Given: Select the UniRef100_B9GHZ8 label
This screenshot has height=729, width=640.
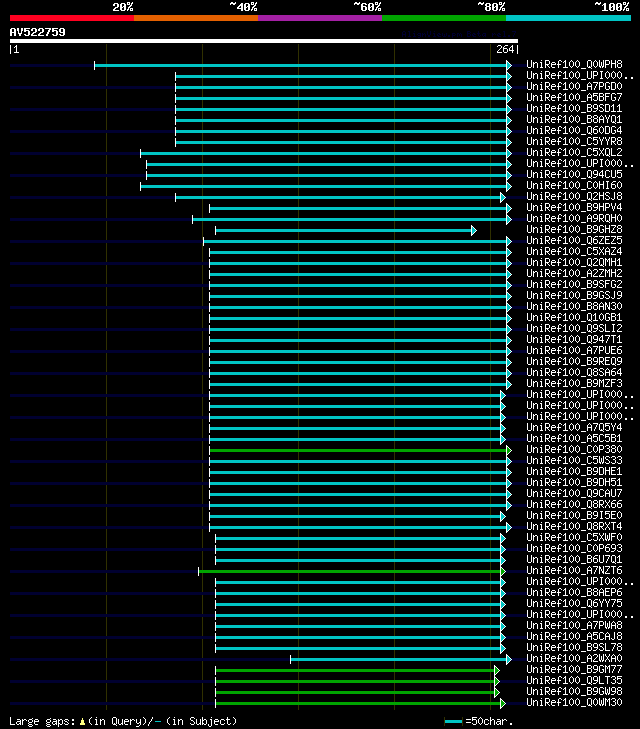Looking at the screenshot, I should [574, 229].
